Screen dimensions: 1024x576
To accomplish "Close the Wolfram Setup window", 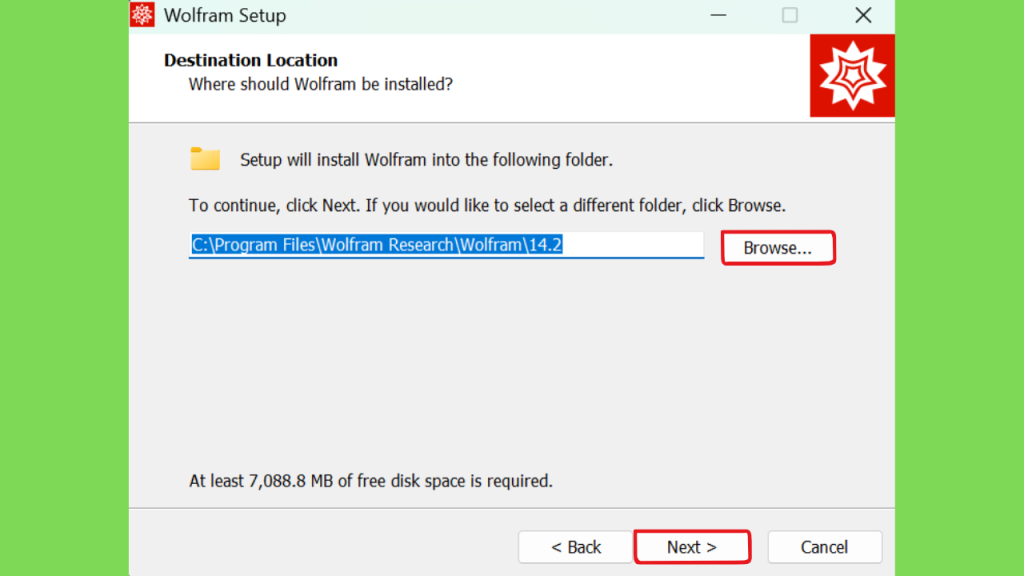I will point(863,15).
